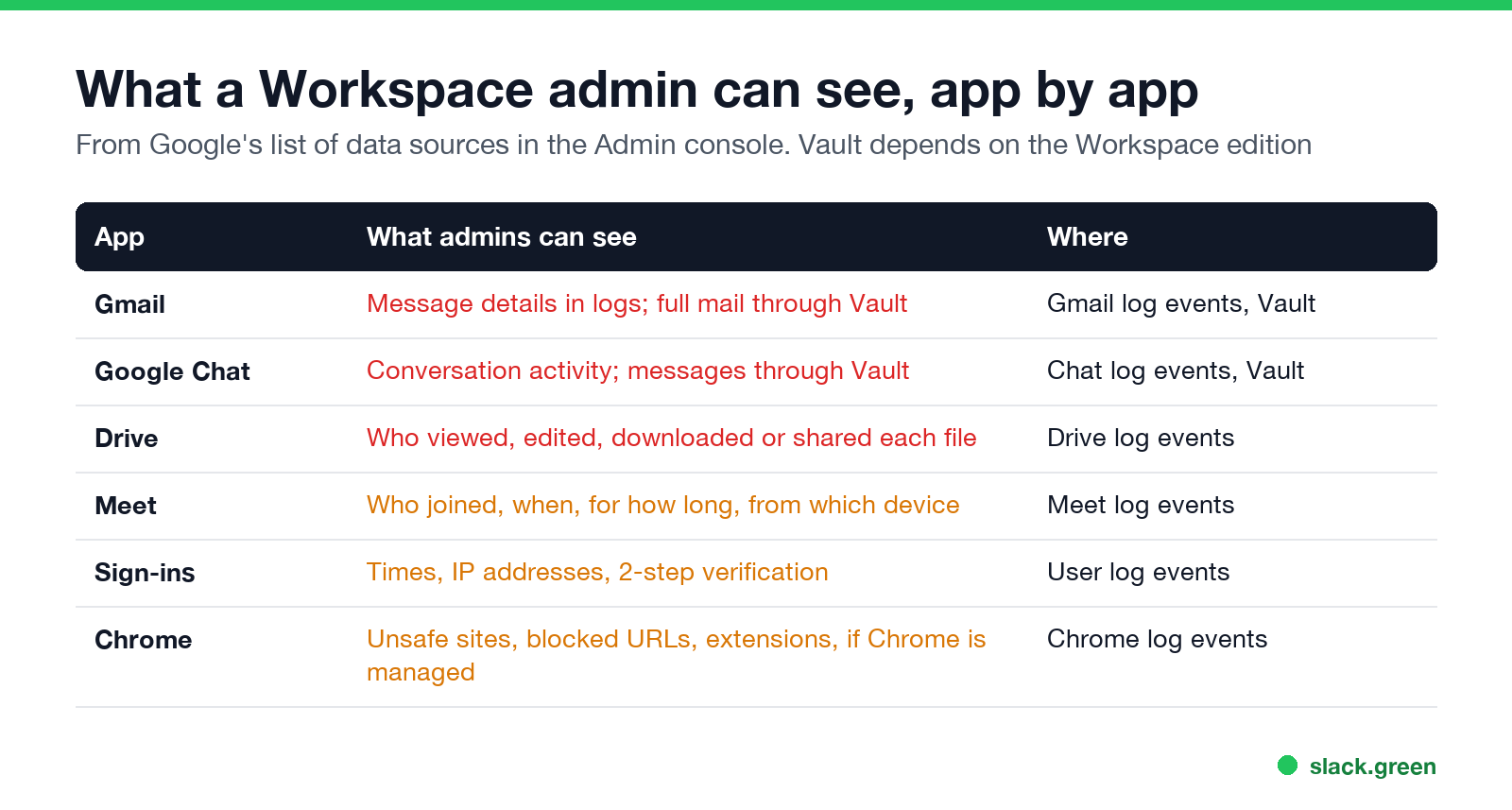The height and width of the screenshot is (810, 1512).
Task: Click the 'Where' column header
Action: (1087, 237)
